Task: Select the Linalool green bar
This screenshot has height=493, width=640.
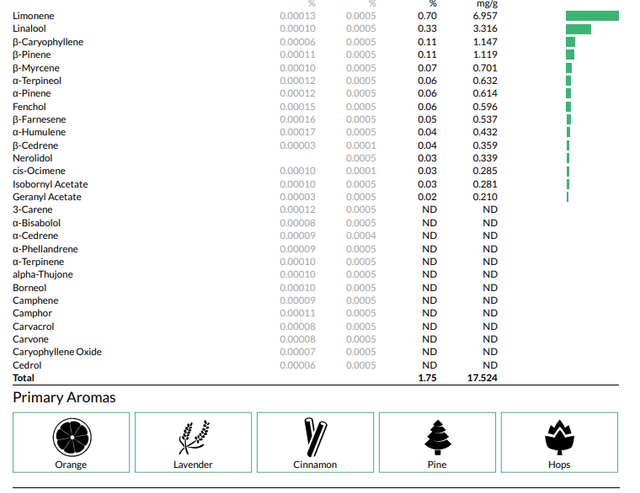Action: [578, 29]
